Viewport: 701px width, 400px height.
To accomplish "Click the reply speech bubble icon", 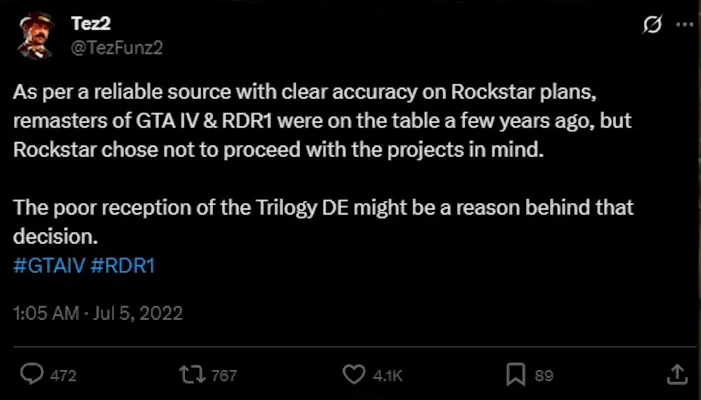I will [33, 375].
